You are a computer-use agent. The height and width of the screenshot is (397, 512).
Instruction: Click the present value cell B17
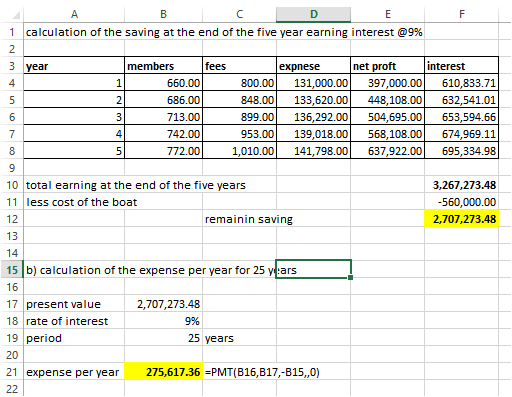pyautogui.click(x=163, y=304)
